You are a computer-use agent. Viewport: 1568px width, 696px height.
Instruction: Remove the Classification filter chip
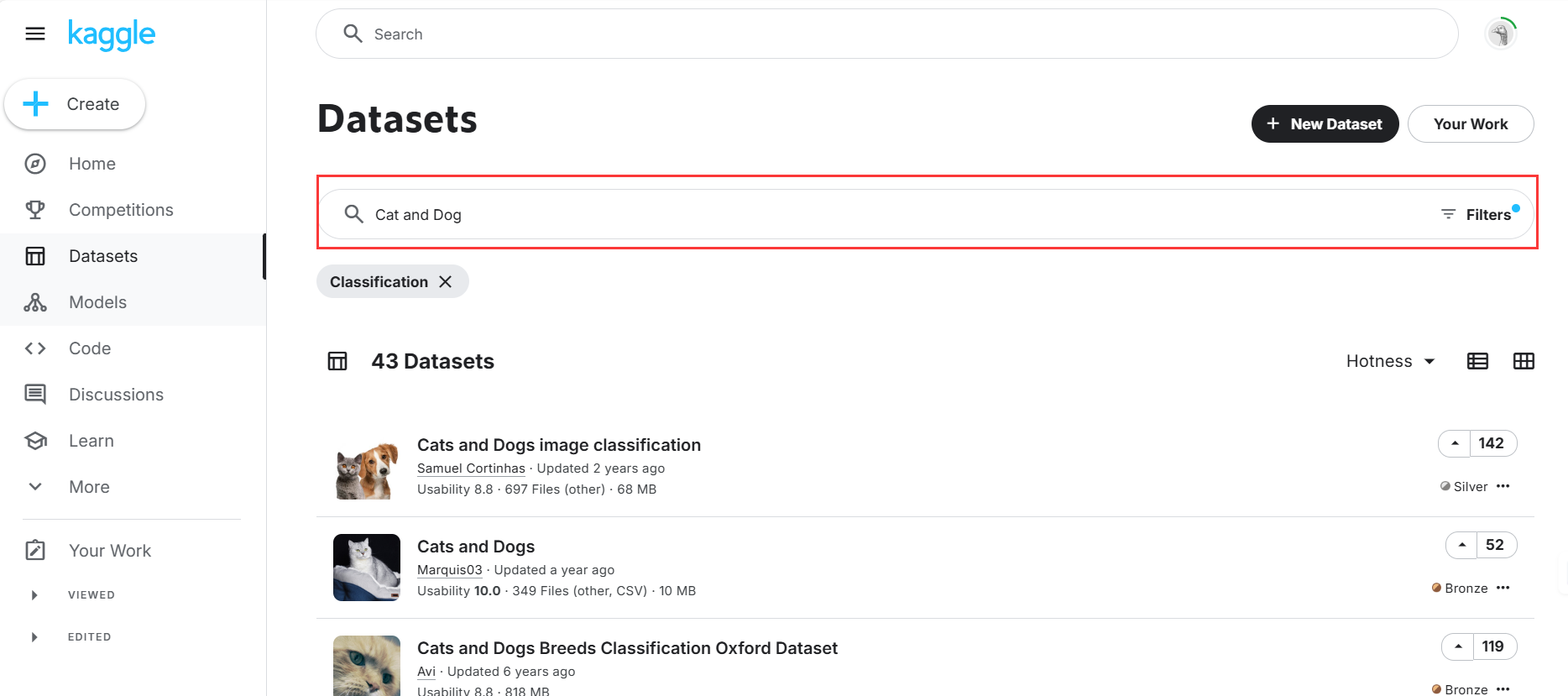[446, 282]
